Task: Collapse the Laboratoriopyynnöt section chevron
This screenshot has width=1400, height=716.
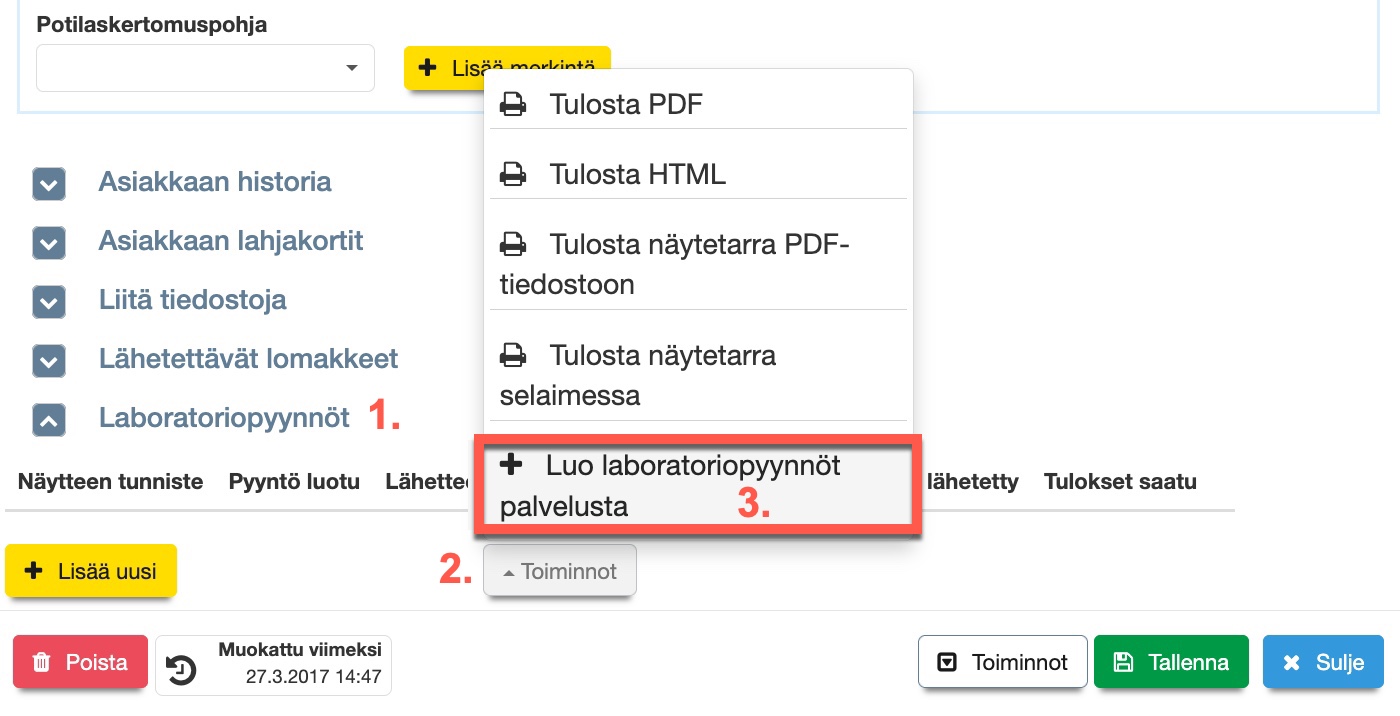Action: 49,420
